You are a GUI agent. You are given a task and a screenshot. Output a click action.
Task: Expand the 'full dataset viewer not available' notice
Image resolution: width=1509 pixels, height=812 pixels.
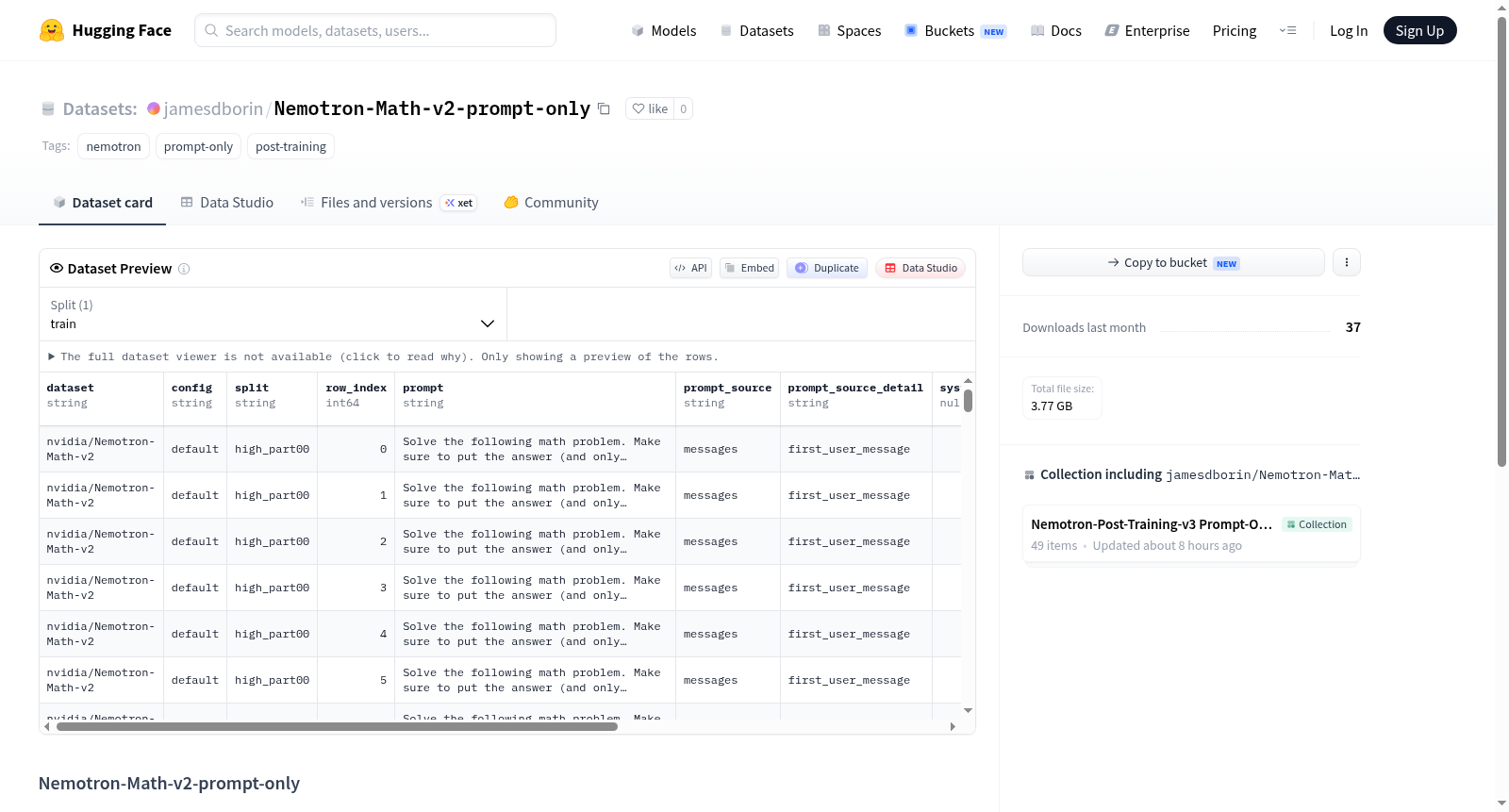pos(383,356)
